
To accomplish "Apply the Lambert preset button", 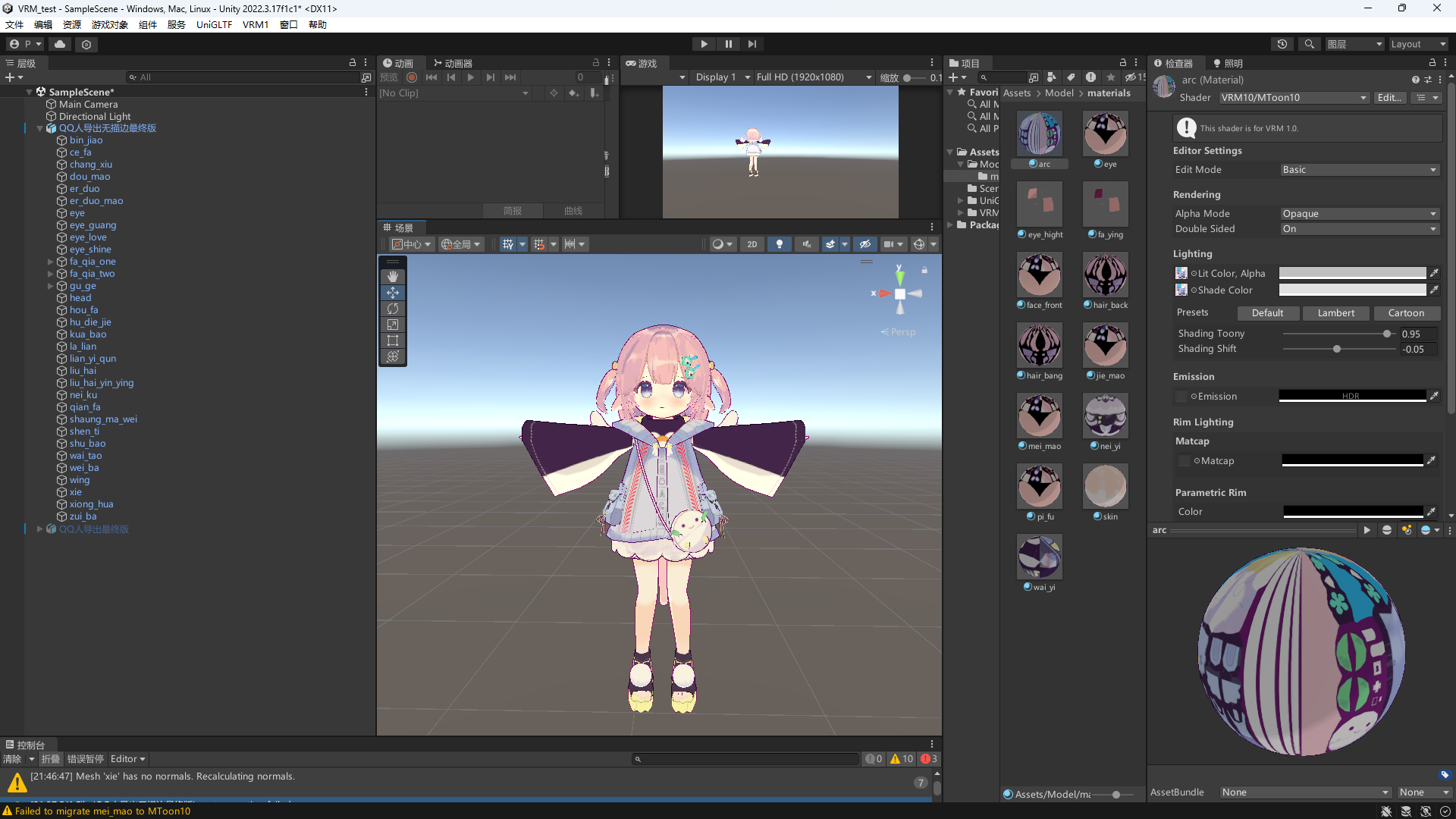I will point(1335,313).
